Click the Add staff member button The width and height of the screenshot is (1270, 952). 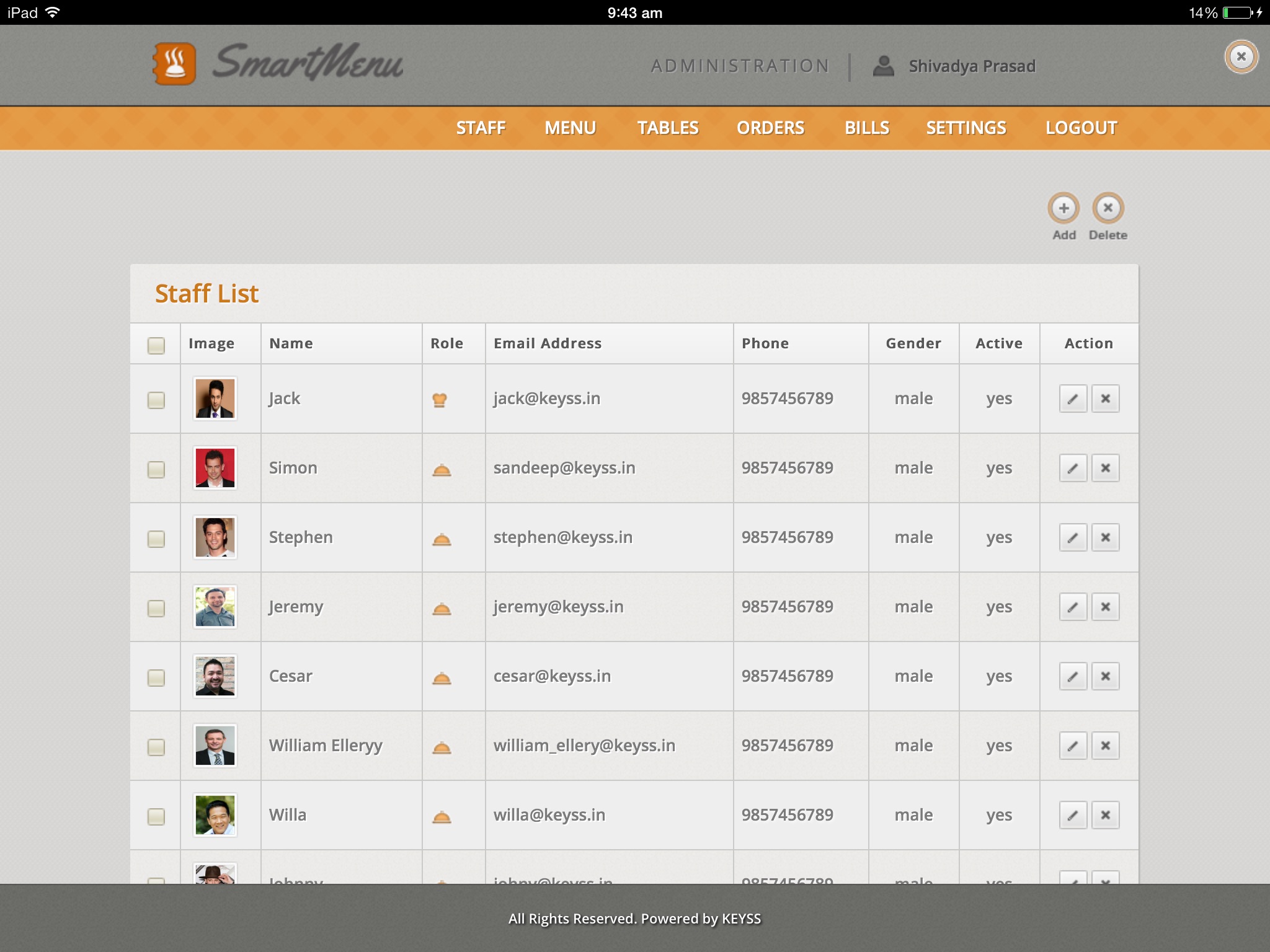pyautogui.click(x=1063, y=207)
